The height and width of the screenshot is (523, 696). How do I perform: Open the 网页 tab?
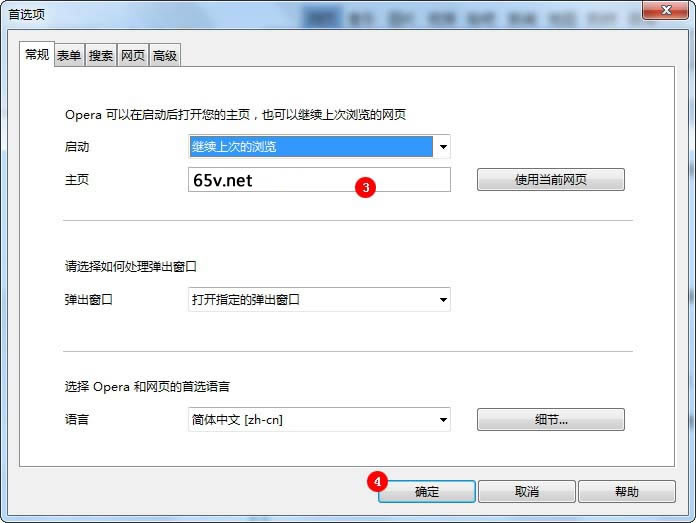click(133, 55)
